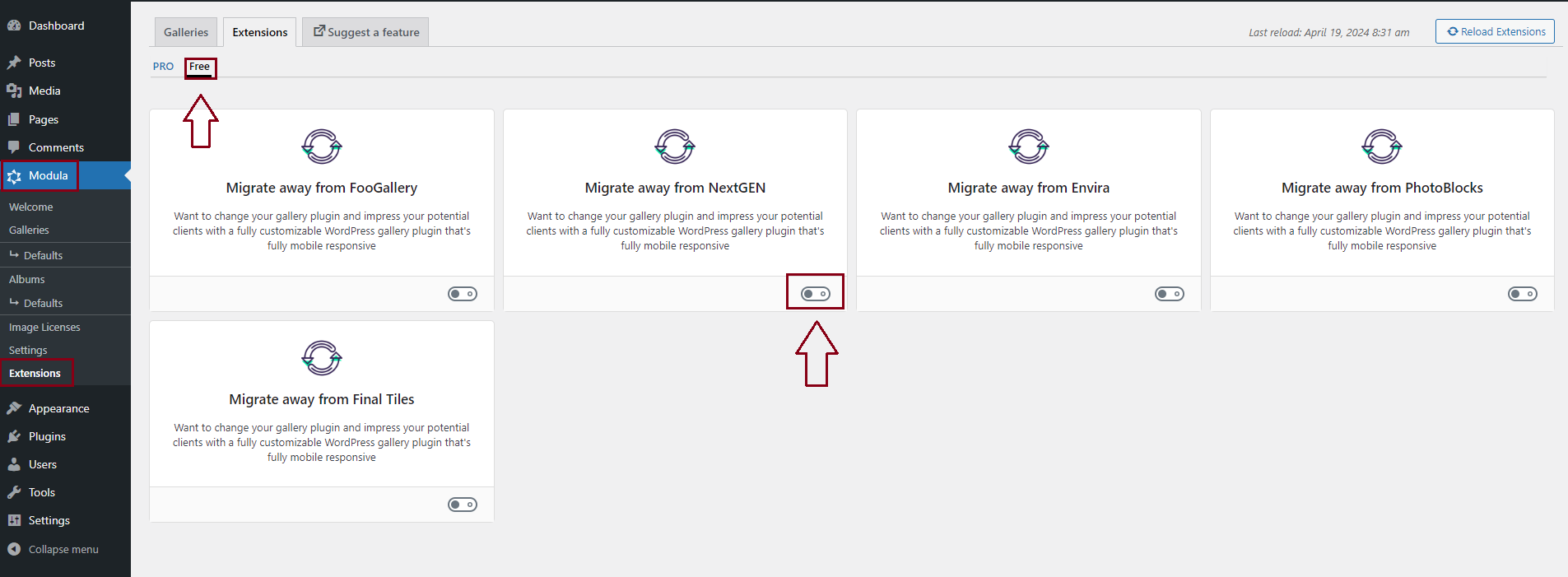This screenshot has width=1568, height=577.
Task: Open Image Licenses in Modula submenu
Action: point(44,327)
